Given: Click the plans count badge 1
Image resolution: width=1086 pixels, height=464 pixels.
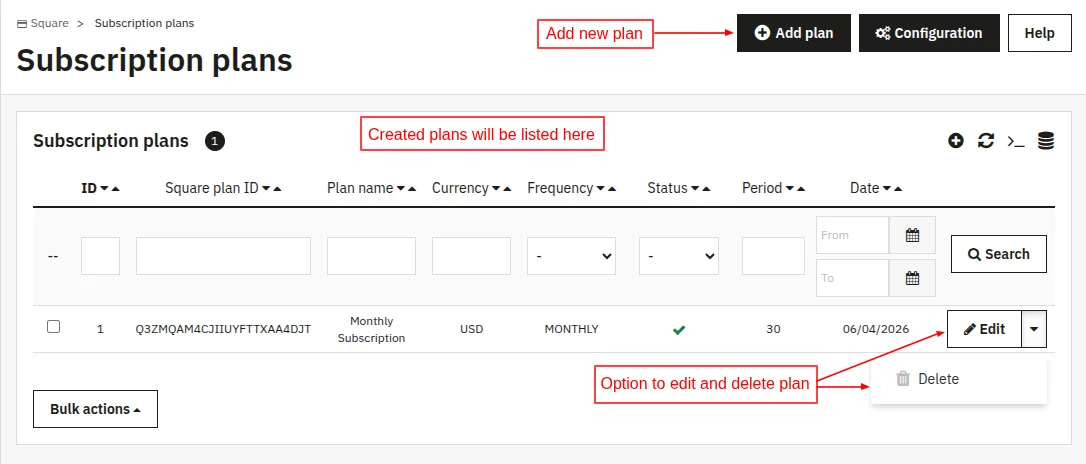Looking at the screenshot, I should 215,141.
